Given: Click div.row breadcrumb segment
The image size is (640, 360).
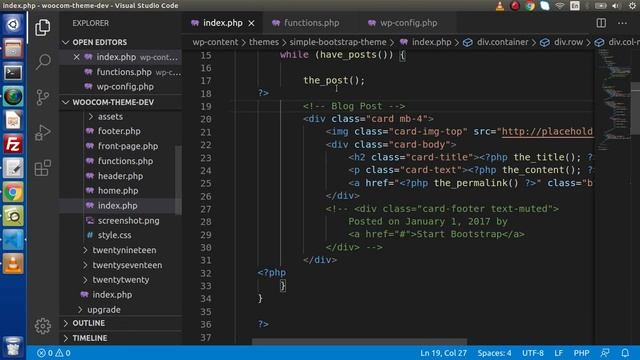Looking at the screenshot, I should tap(568, 42).
